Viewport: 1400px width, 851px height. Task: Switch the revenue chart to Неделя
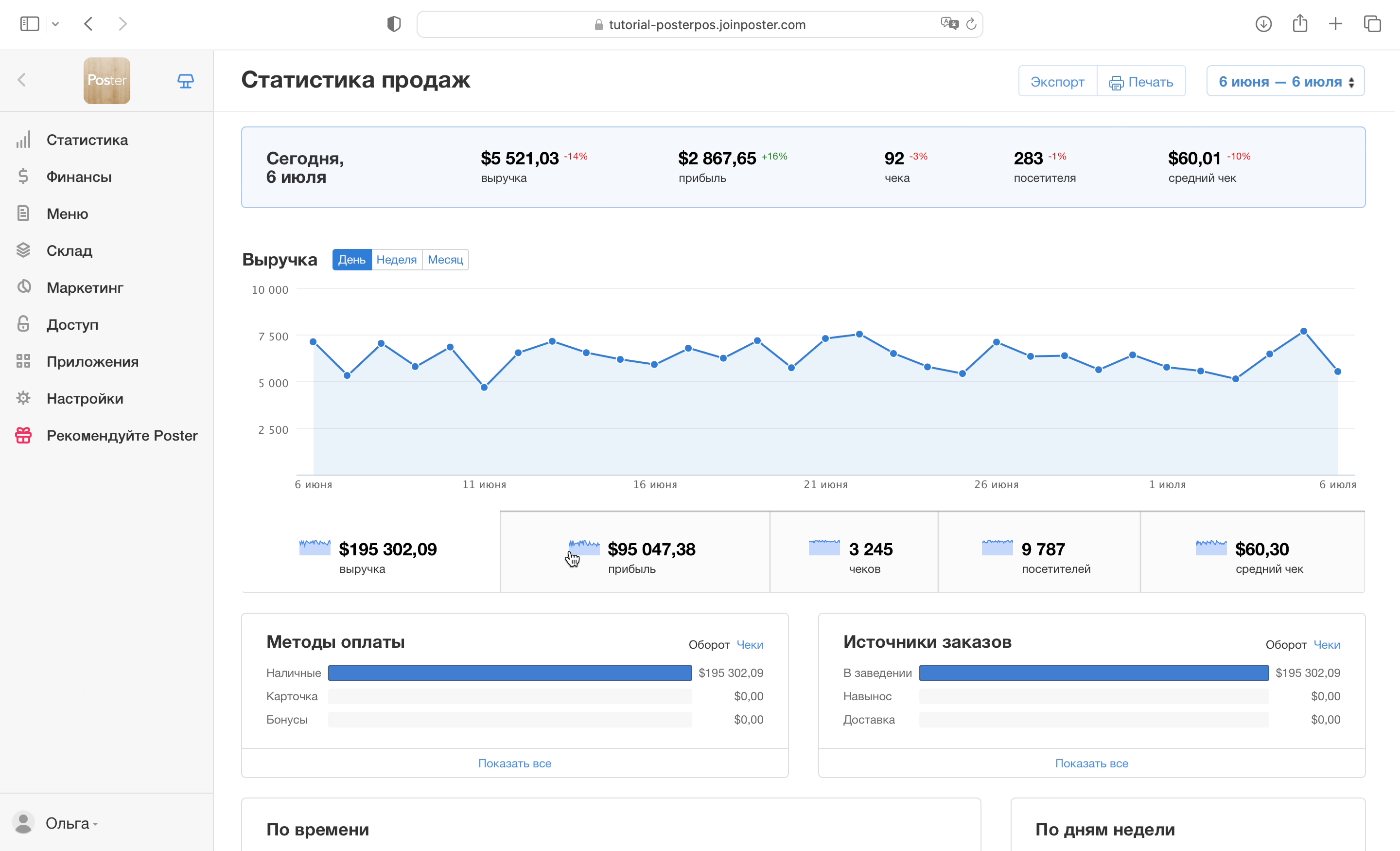(396, 260)
